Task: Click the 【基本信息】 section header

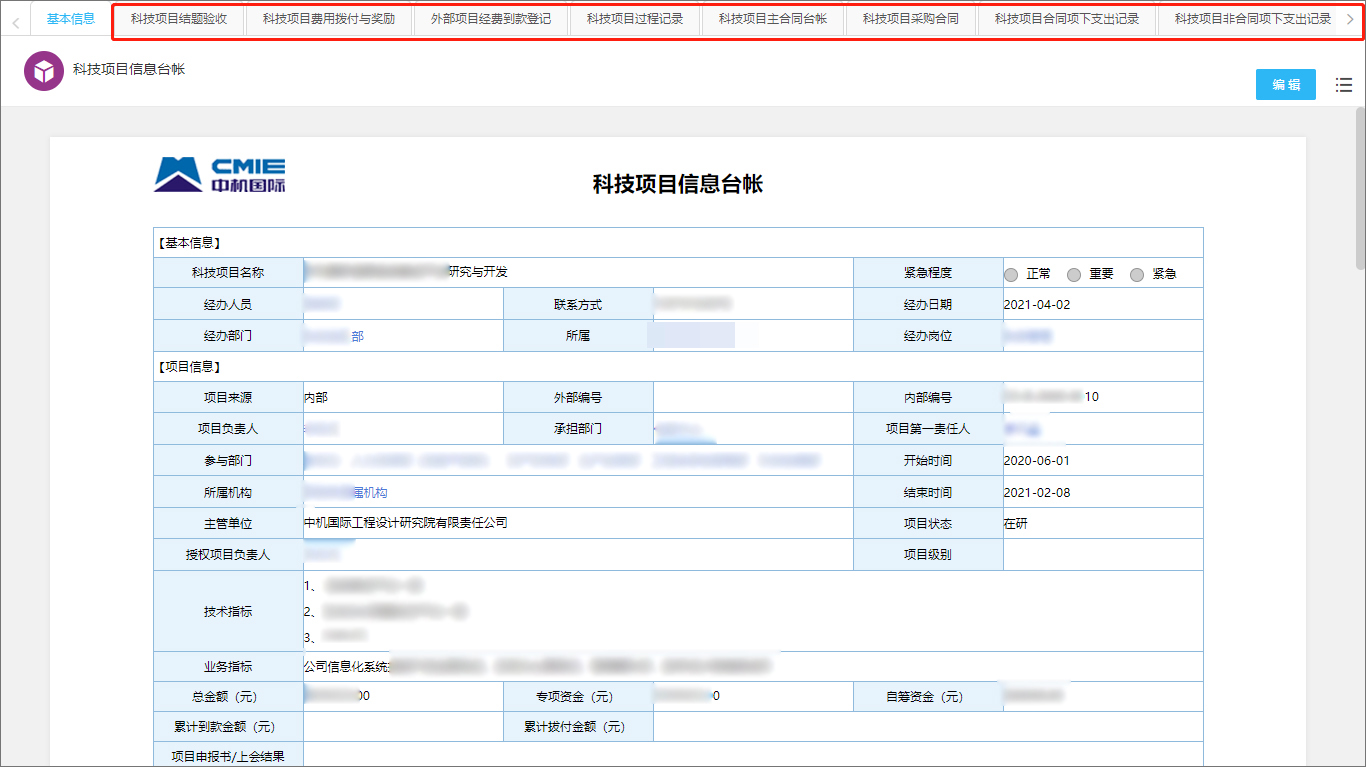Action: pyautogui.click(x=189, y=243)
